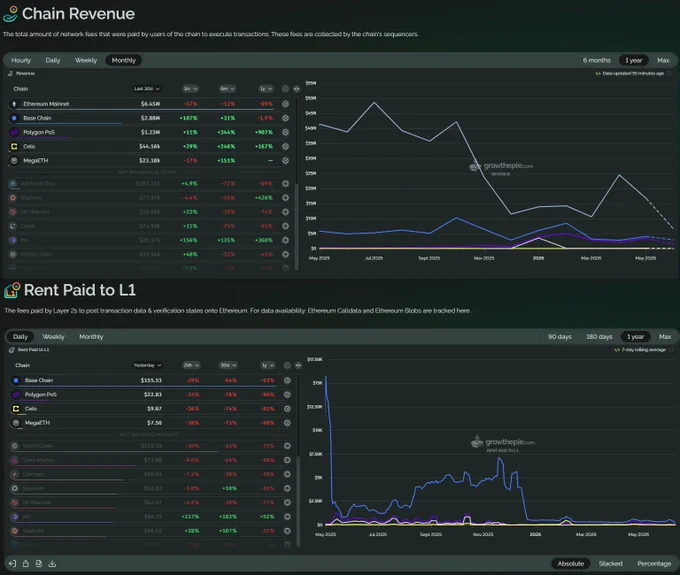680x575 pixels.
Task: Click the Starknet logo in Chain Revenue table
Action: [x=13, y=198]
